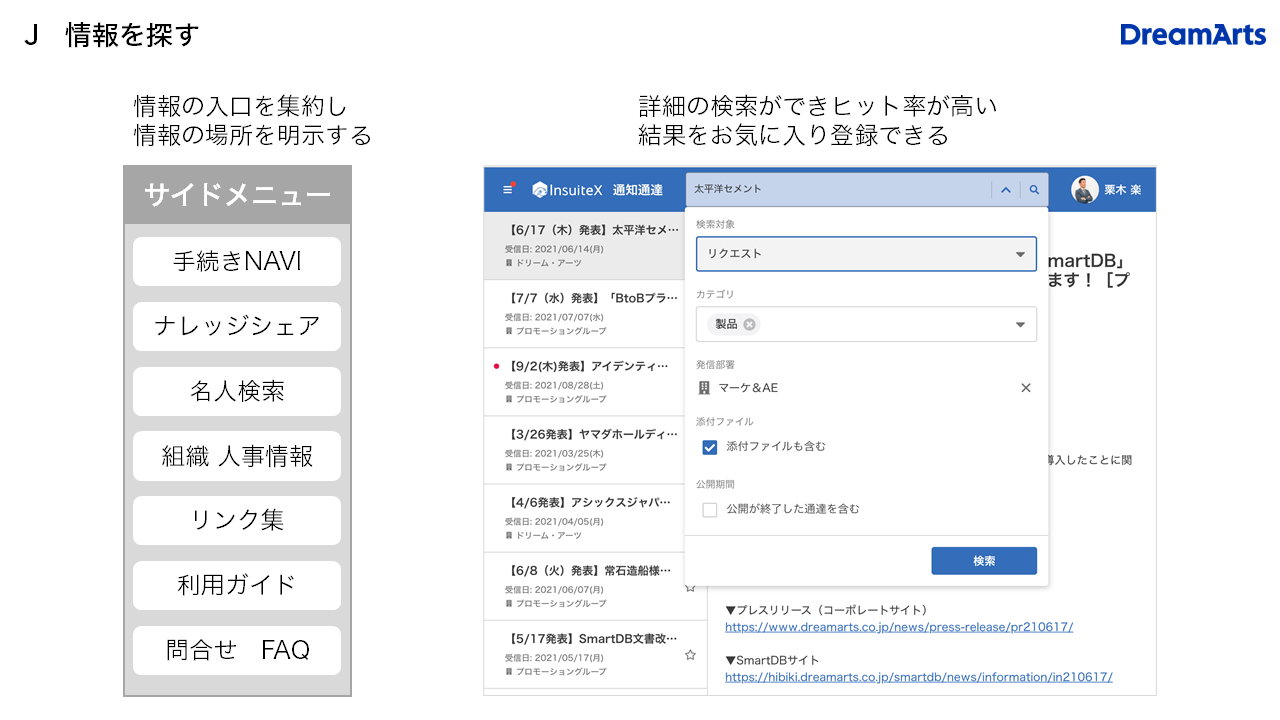Open the hibiki smartdb in210617 link

click(918, 677)
